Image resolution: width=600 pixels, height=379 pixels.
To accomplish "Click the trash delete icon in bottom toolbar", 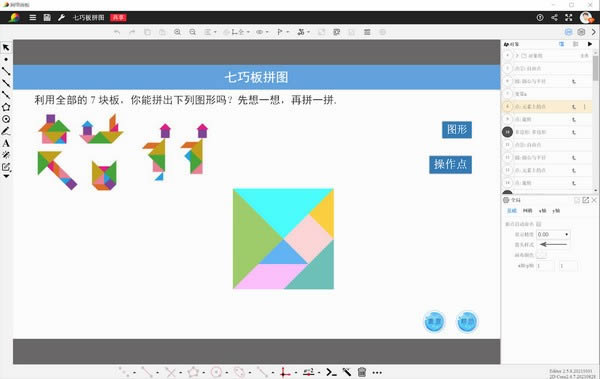I will [x=362, y=372].
